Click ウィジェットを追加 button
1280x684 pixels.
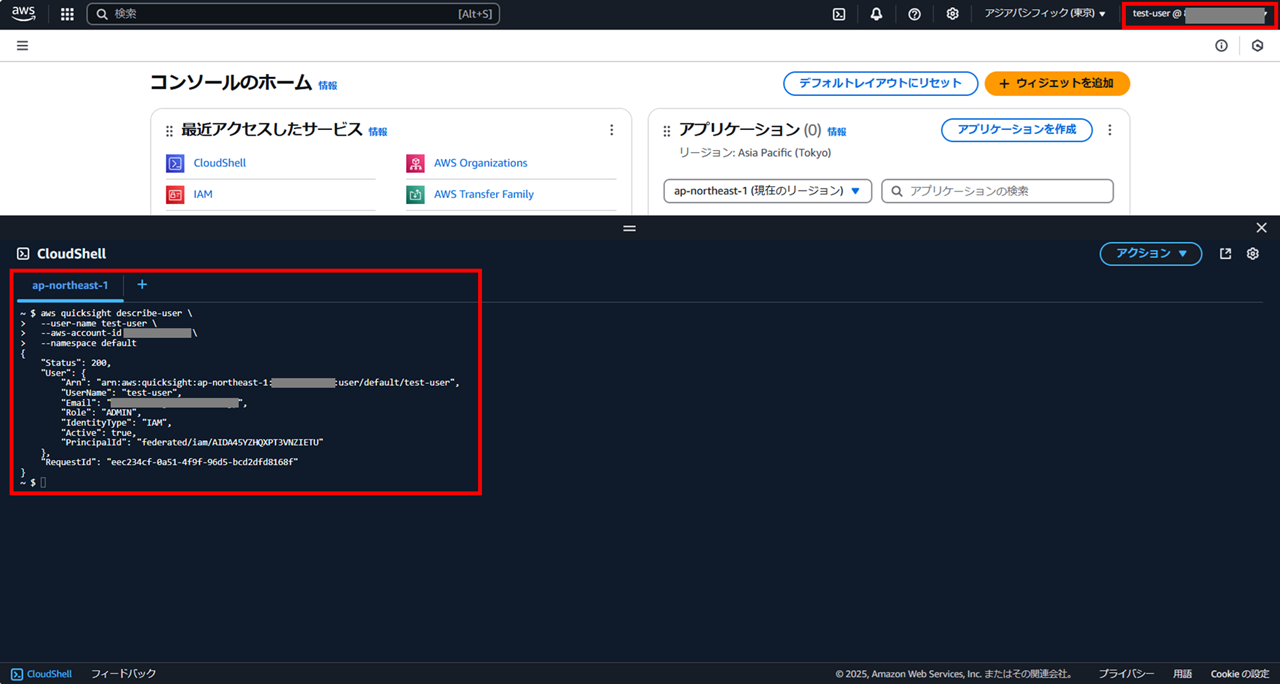1057,84
